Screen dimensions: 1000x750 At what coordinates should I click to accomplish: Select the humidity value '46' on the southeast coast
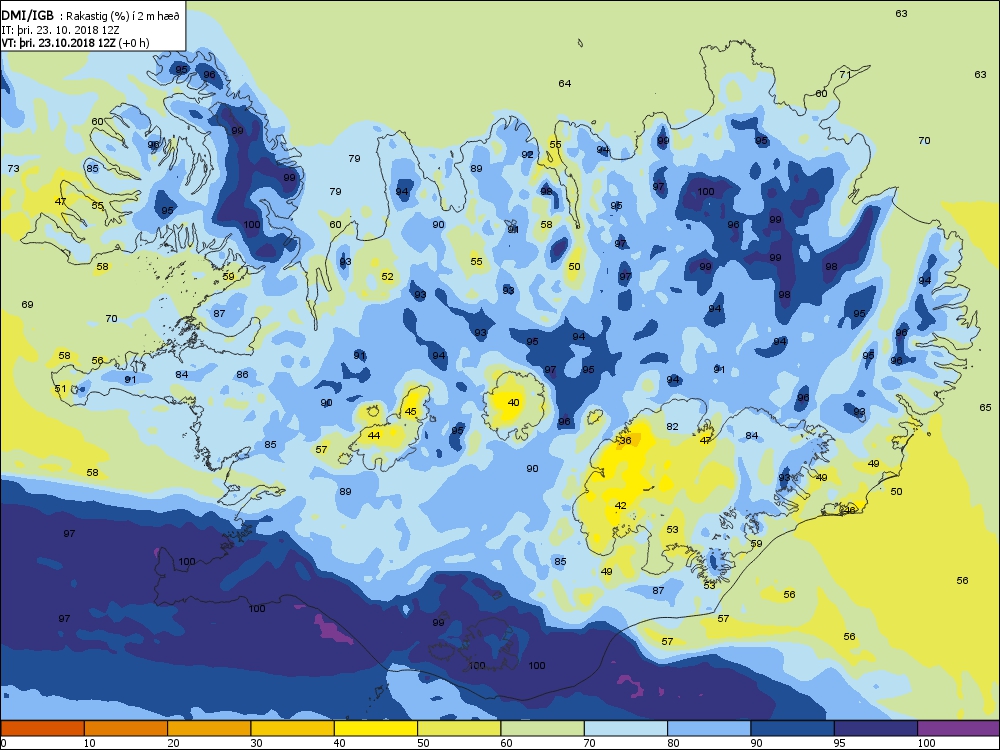(x=849, y=511)
